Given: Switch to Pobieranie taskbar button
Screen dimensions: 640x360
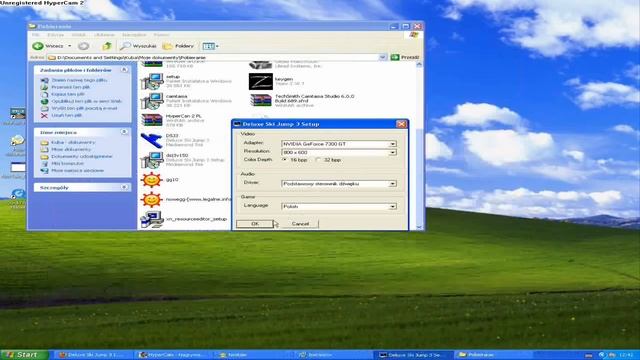Looking at the screenshot, I should pos(494,355).
